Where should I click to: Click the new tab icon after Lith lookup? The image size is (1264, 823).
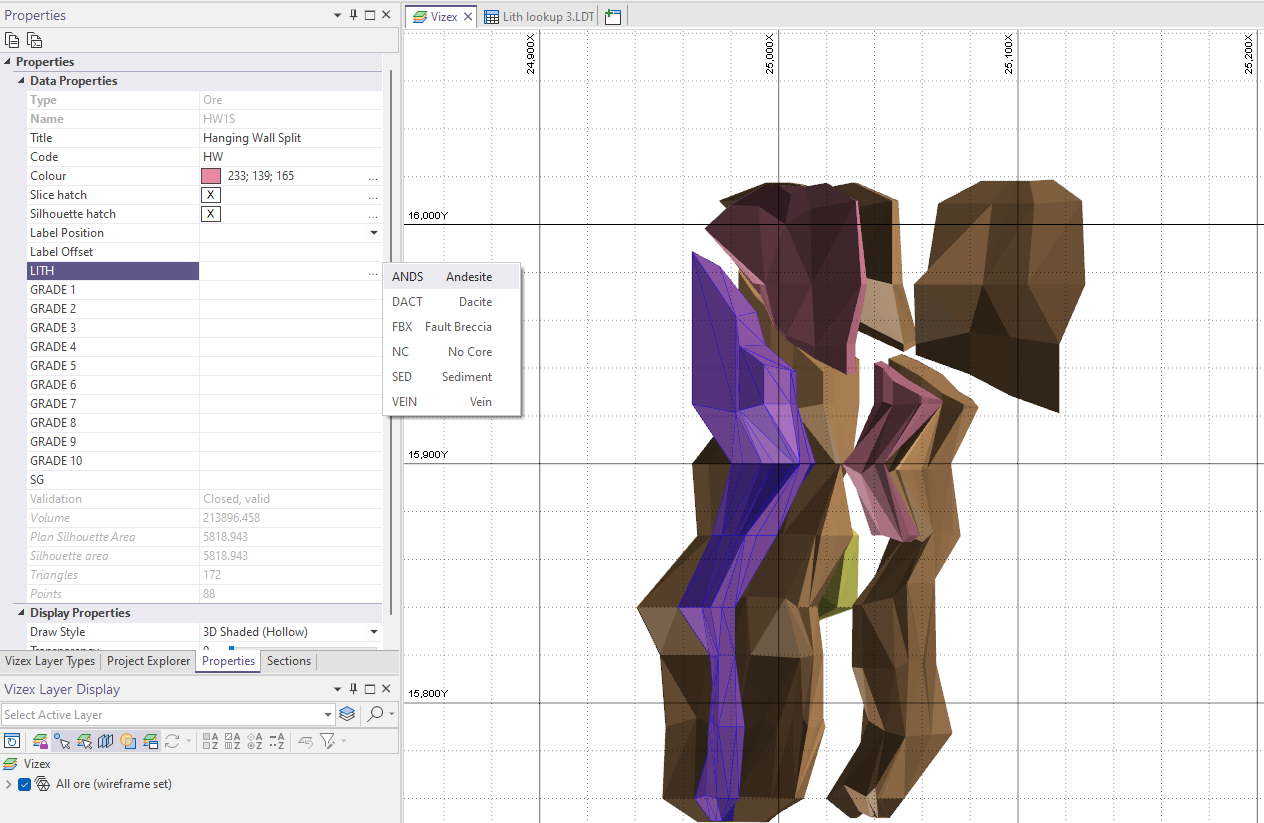613,17
